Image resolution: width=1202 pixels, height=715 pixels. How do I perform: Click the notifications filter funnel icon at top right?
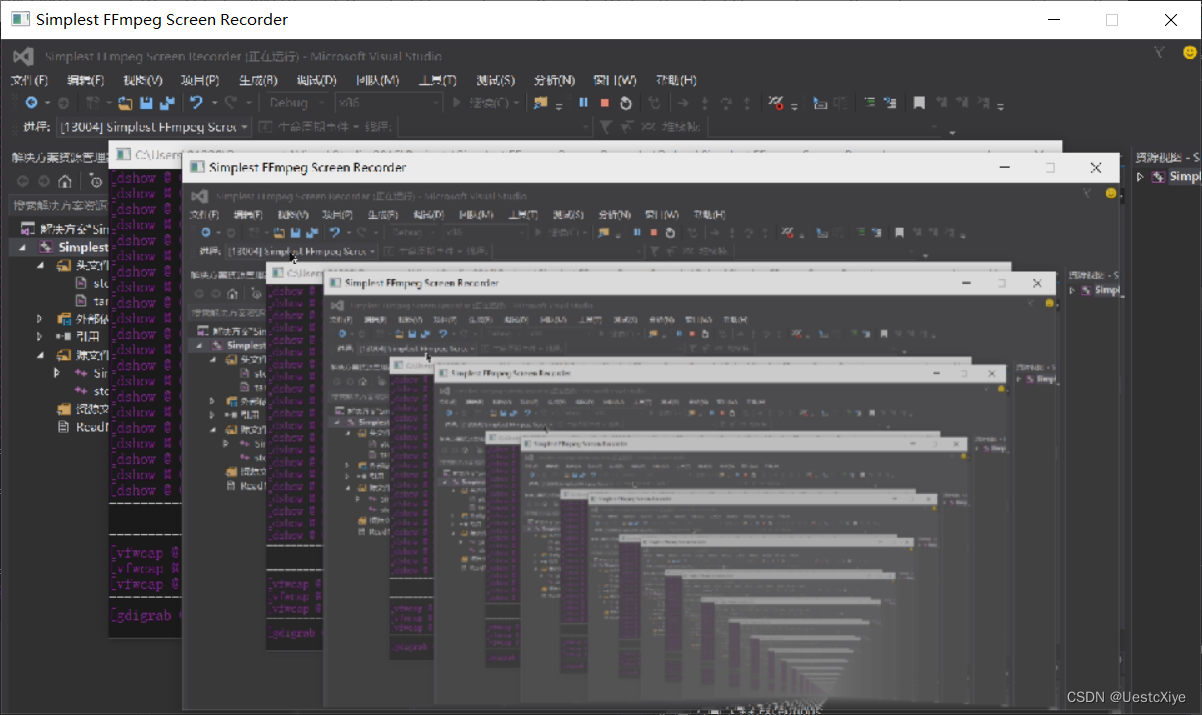click(x=1160, y=52)
